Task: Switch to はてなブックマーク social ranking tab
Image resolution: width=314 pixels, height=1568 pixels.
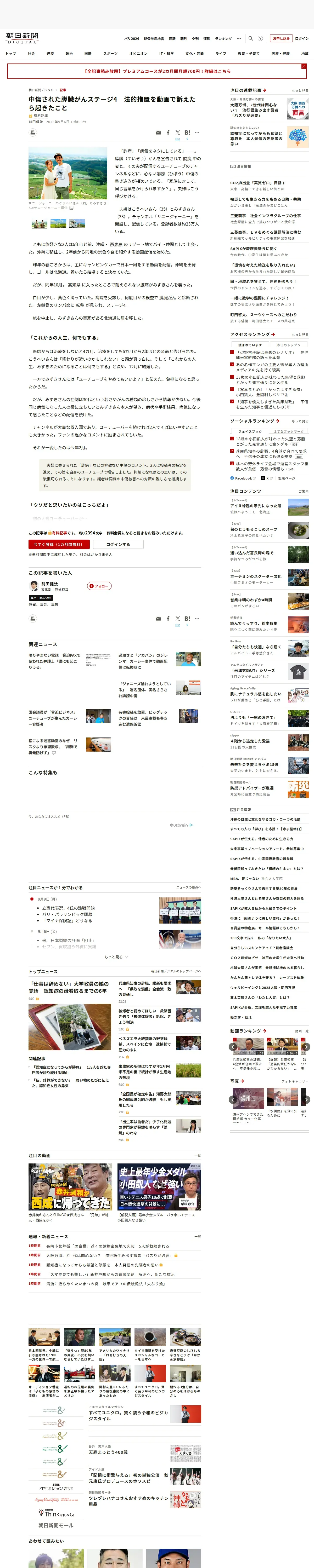Action: click(288, 431)
